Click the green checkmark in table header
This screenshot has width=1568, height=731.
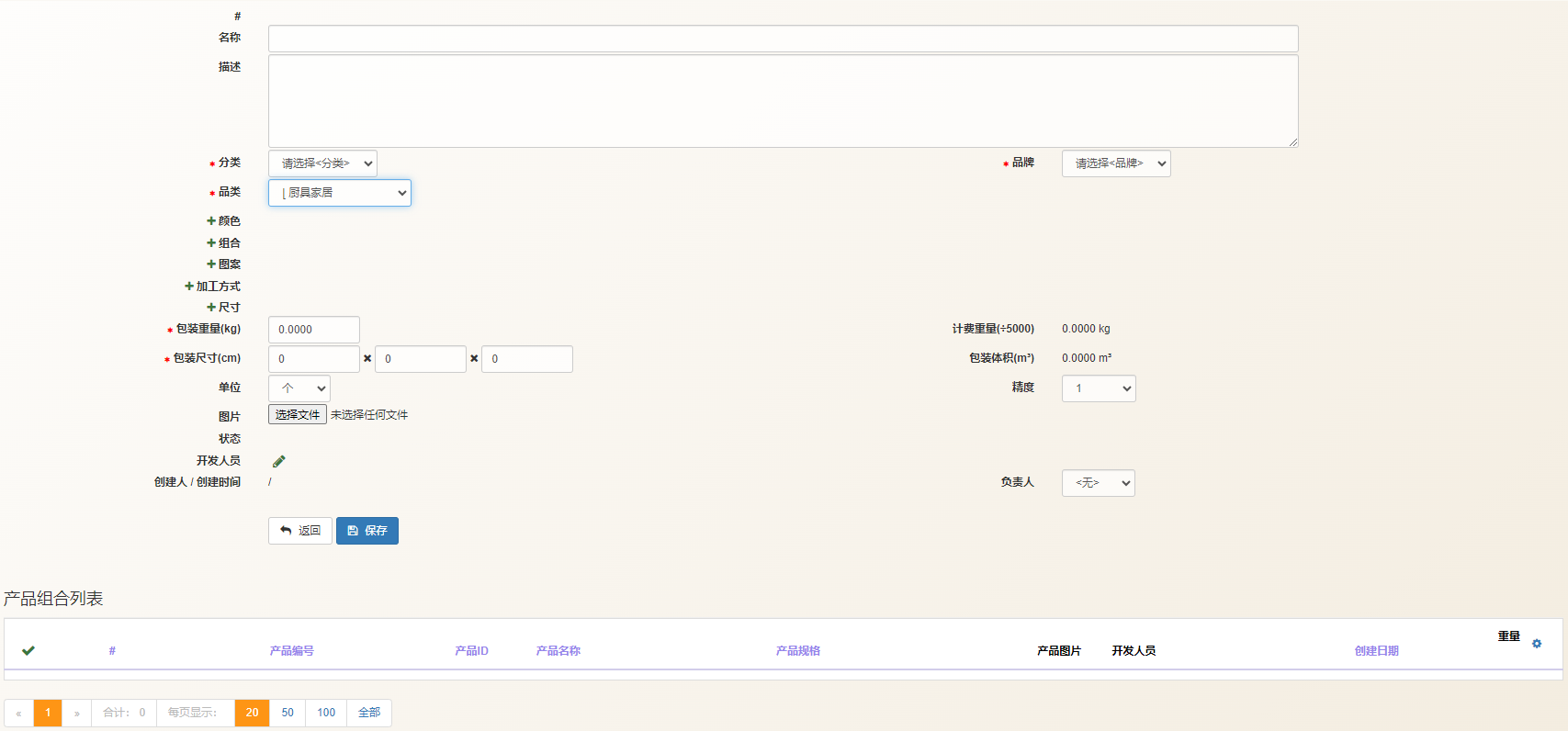[28, 650]
